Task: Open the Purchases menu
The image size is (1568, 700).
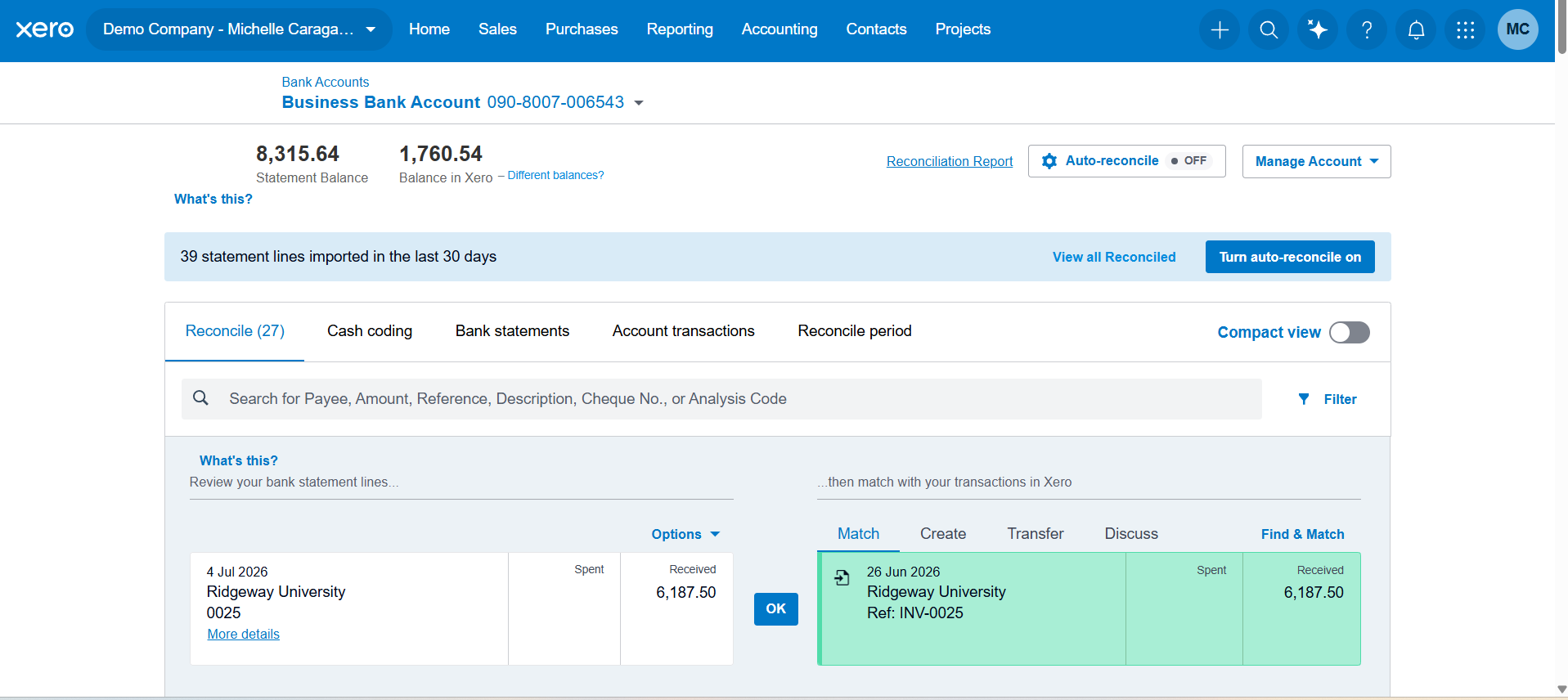Action: point(582,29)
